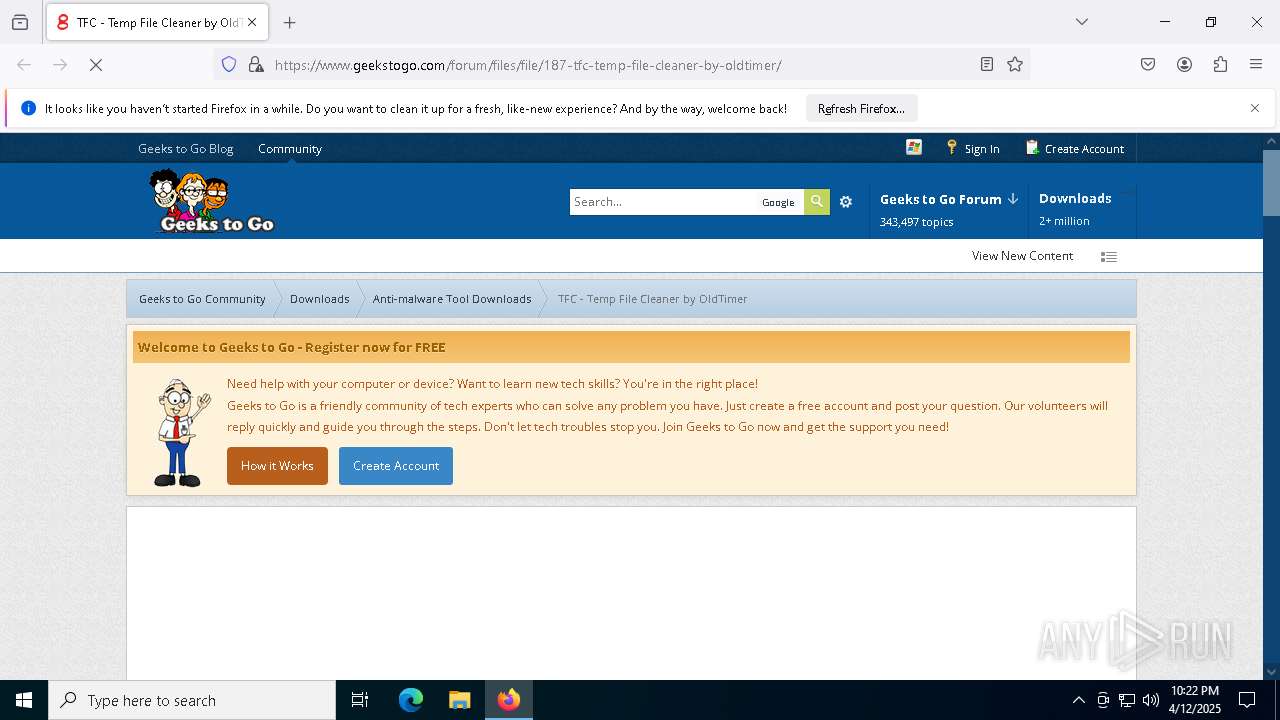Viewport: 1280px width, 720px height.
Task: Click the Windows Live sign-in icon
Action: click(914, 147)
